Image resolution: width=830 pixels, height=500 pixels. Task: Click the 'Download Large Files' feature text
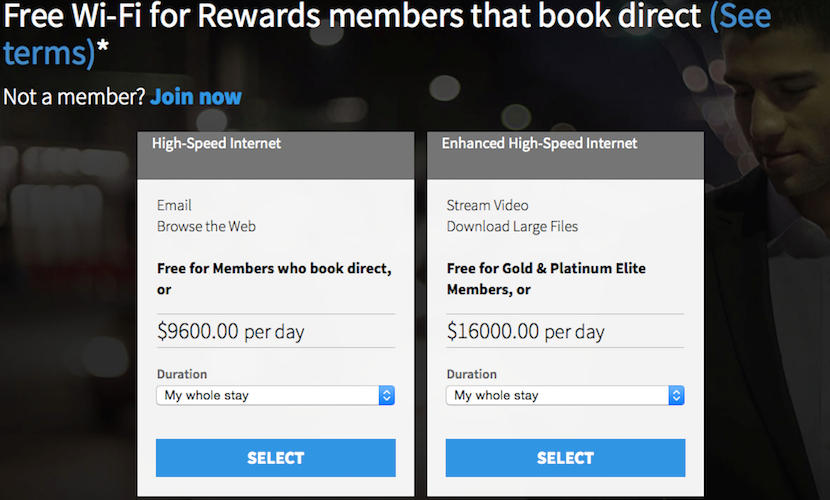(512, 226)
